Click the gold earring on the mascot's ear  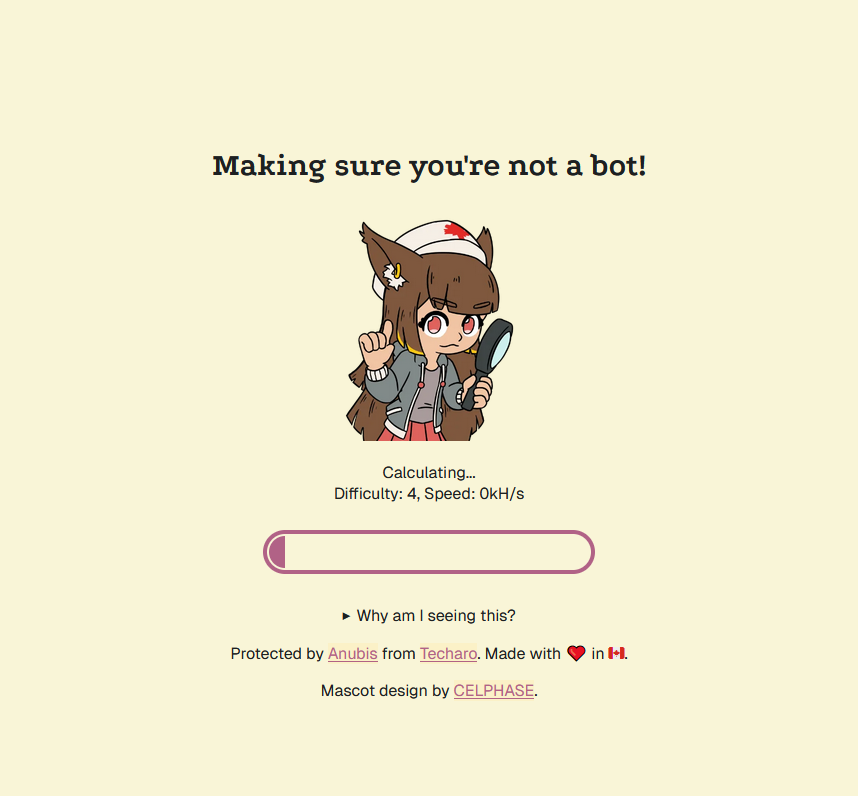click(x=397, y=270)
